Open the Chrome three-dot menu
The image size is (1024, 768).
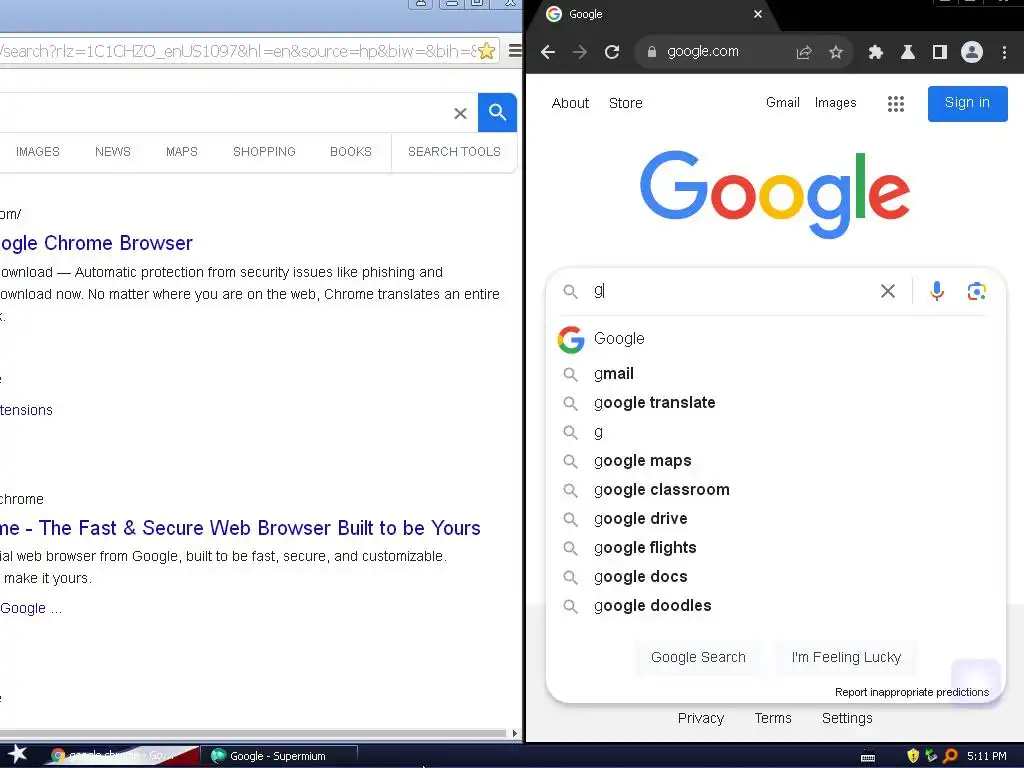pyautogui.click(x=1004, y=52)
